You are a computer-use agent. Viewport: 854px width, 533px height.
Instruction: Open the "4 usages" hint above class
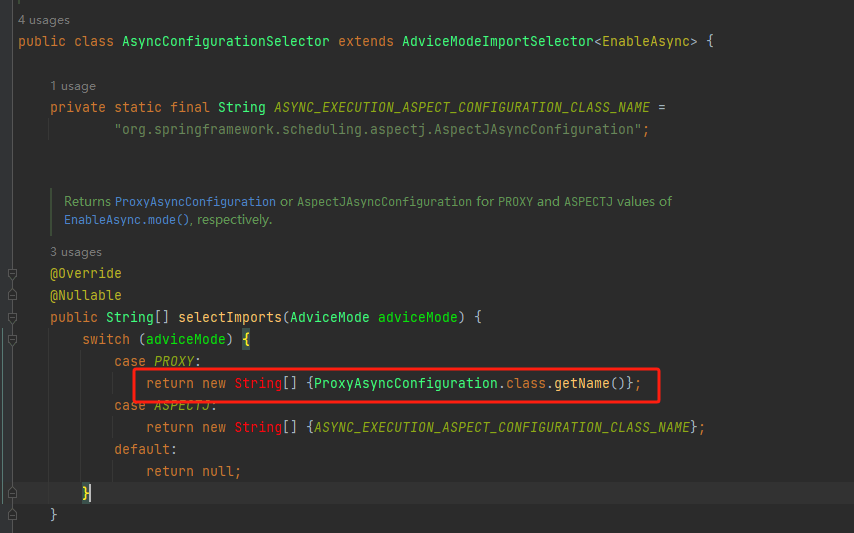click(43, 20)
